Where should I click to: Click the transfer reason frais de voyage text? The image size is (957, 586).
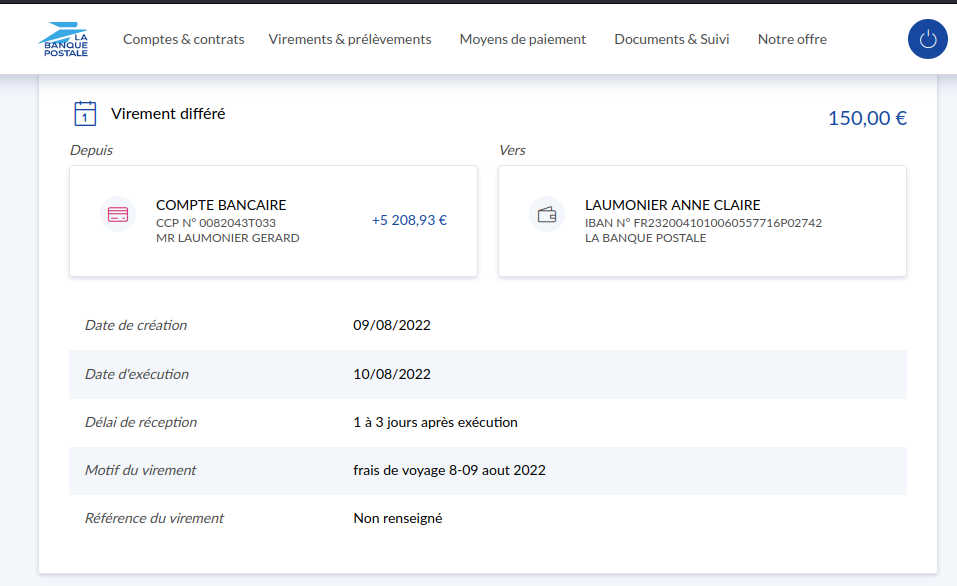coord(449,470)
